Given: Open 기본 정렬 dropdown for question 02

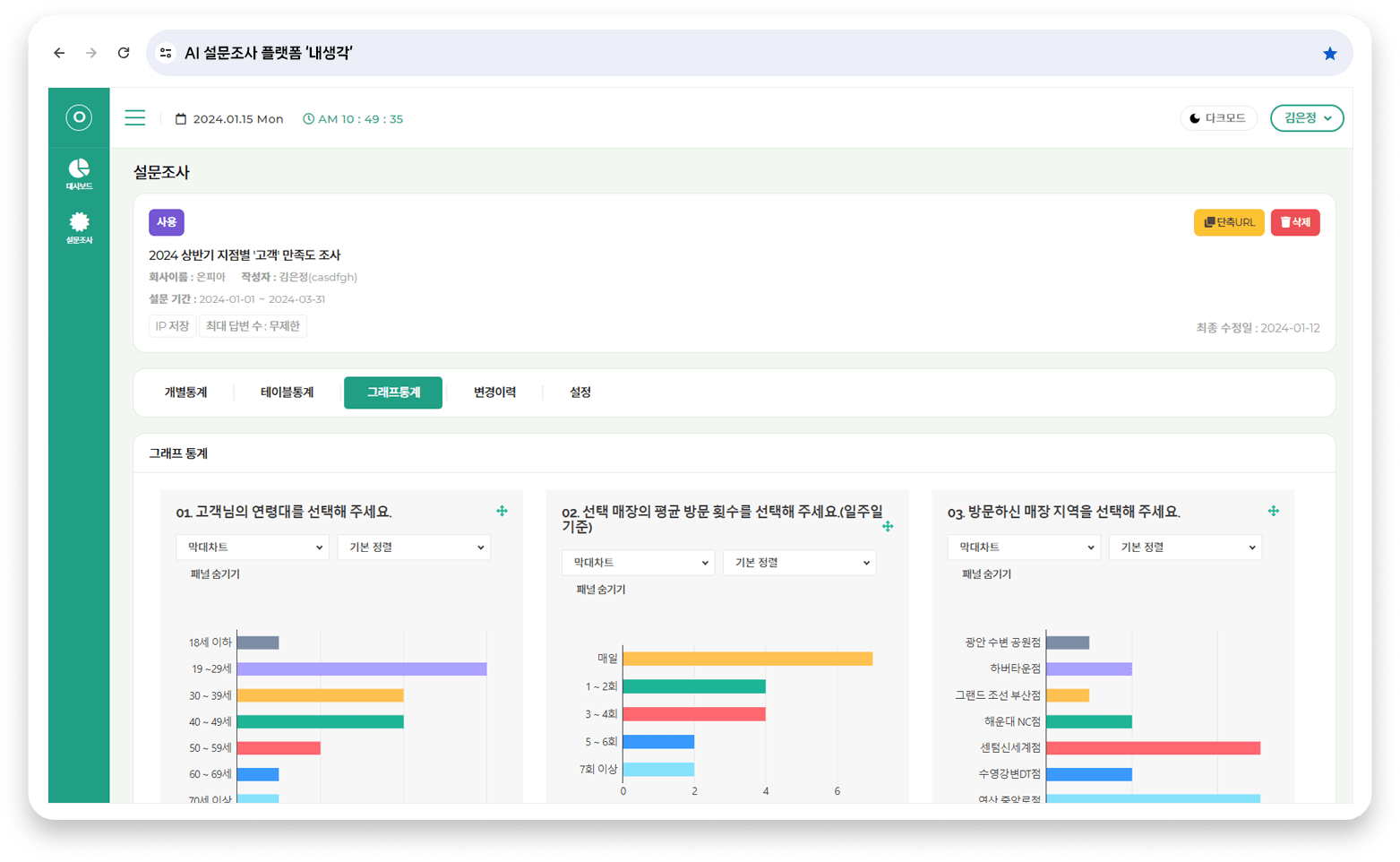Looking at the screenshot, I should tap(800, 562).
